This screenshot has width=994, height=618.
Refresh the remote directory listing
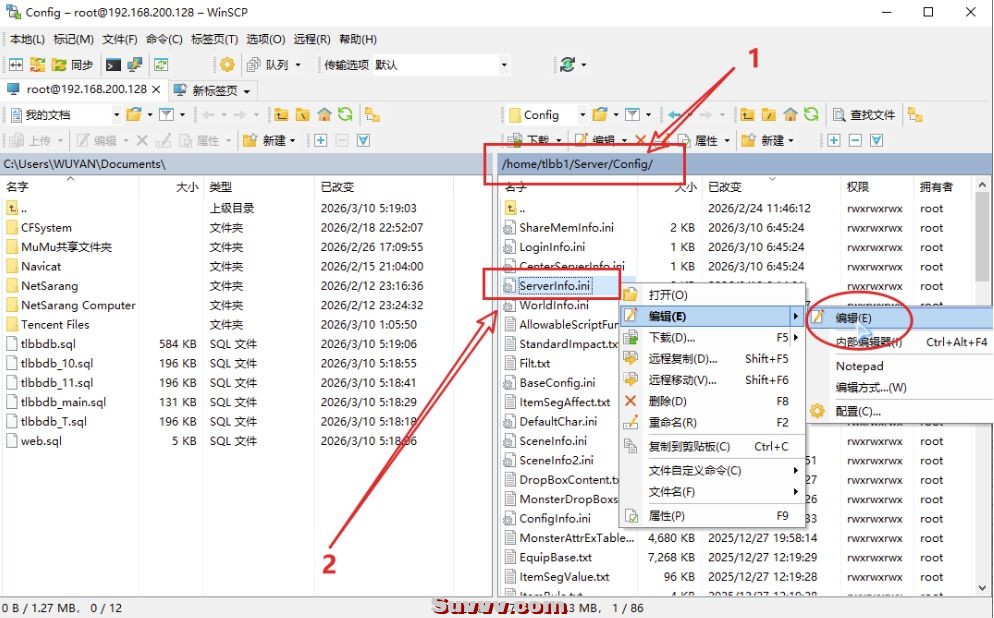[810, 115]
